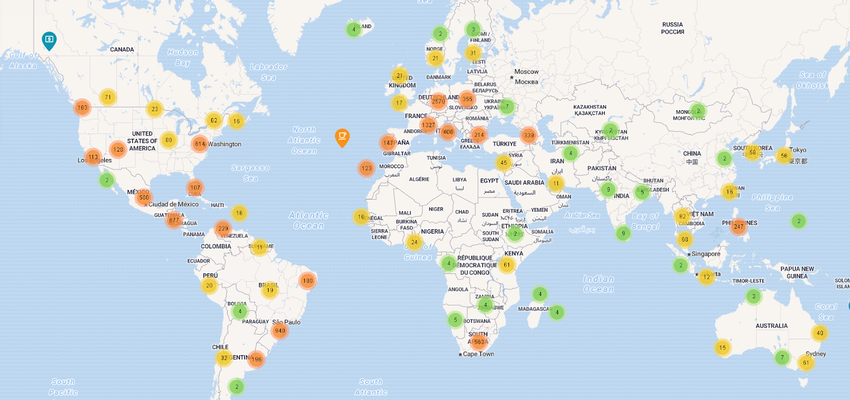850x400 pixels.
Task: Open the 89 cluster in central USA
Action: click(x=169, y=140)
